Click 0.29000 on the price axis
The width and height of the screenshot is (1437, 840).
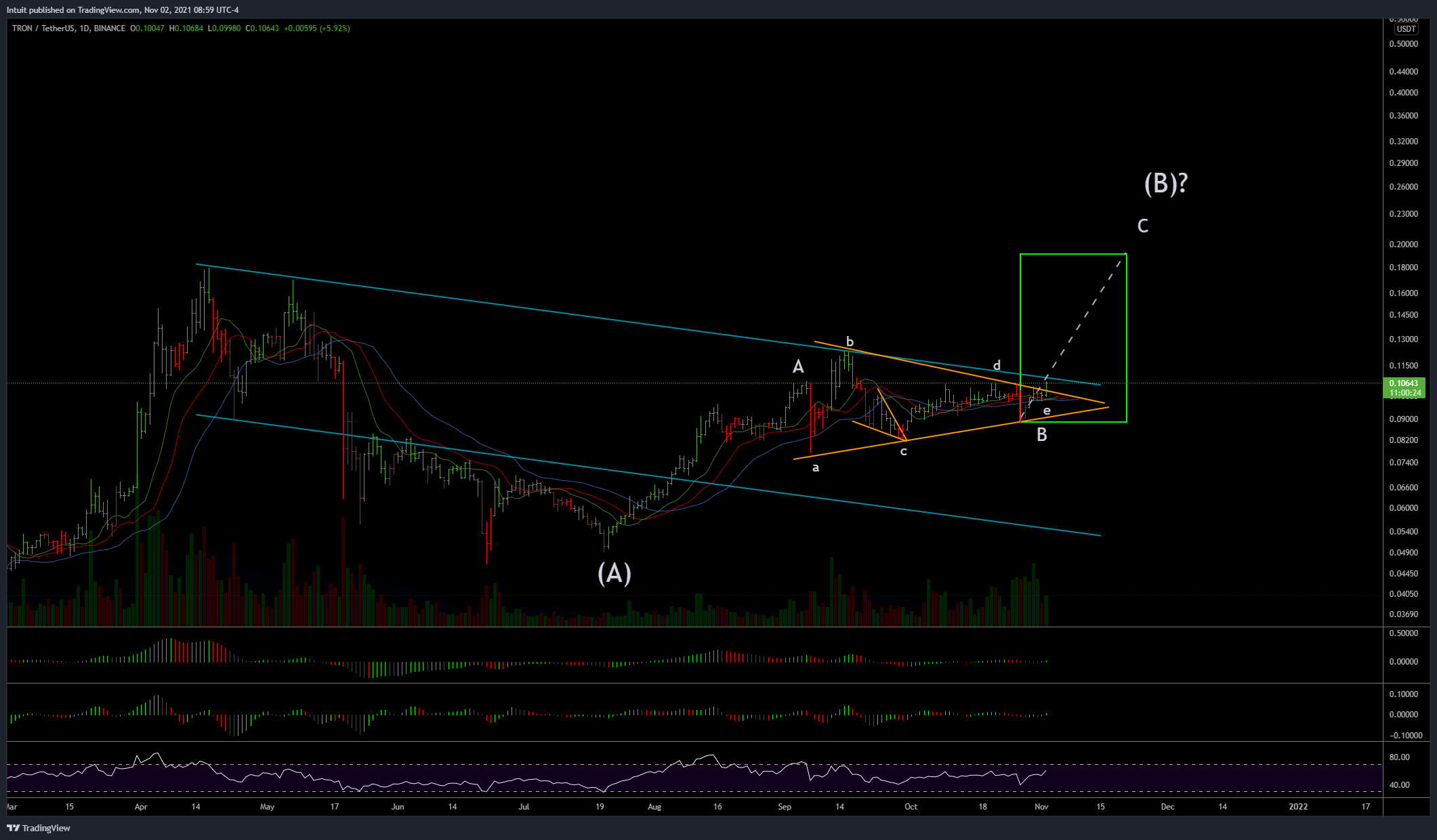[1403, 163]
